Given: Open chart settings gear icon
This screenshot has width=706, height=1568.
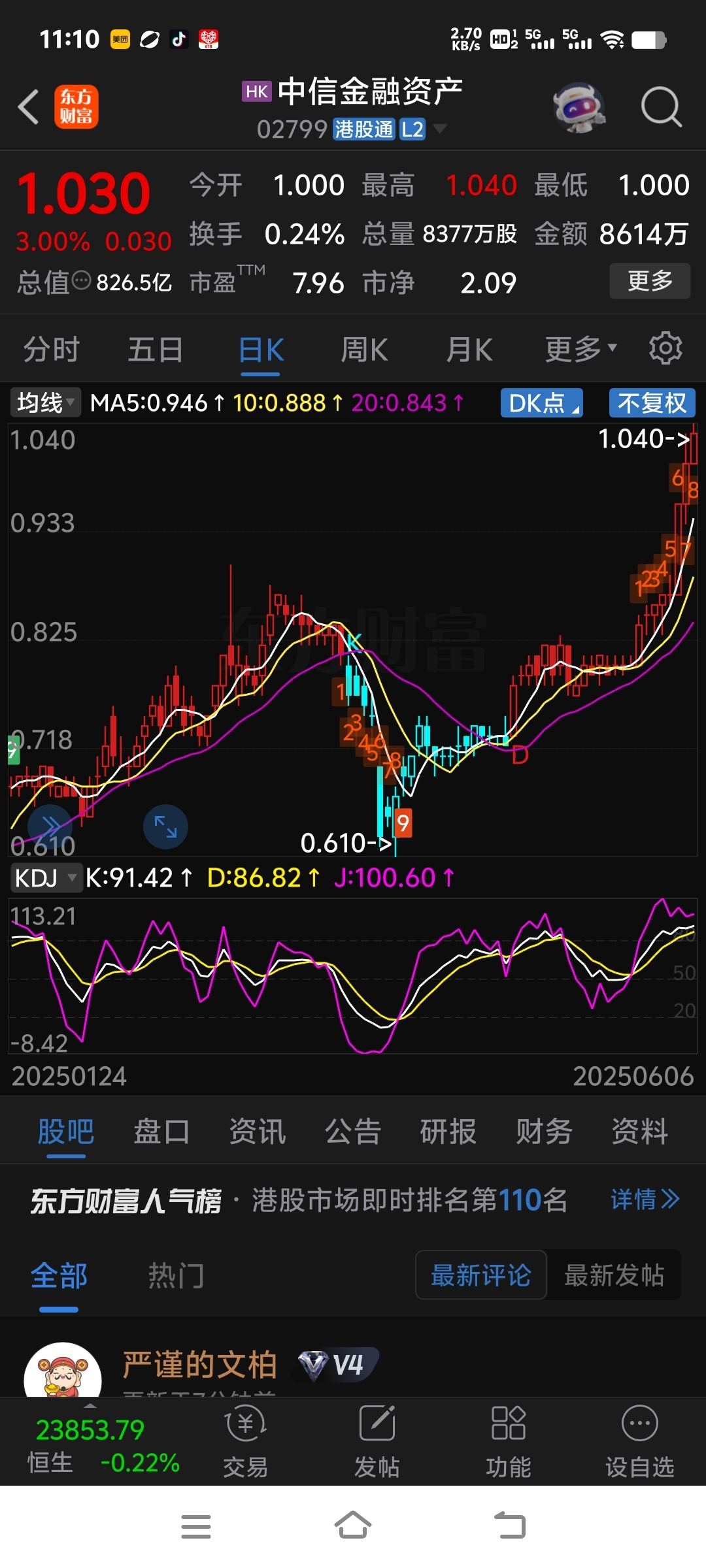Looking at the screenshot, I should click(665, 348).
